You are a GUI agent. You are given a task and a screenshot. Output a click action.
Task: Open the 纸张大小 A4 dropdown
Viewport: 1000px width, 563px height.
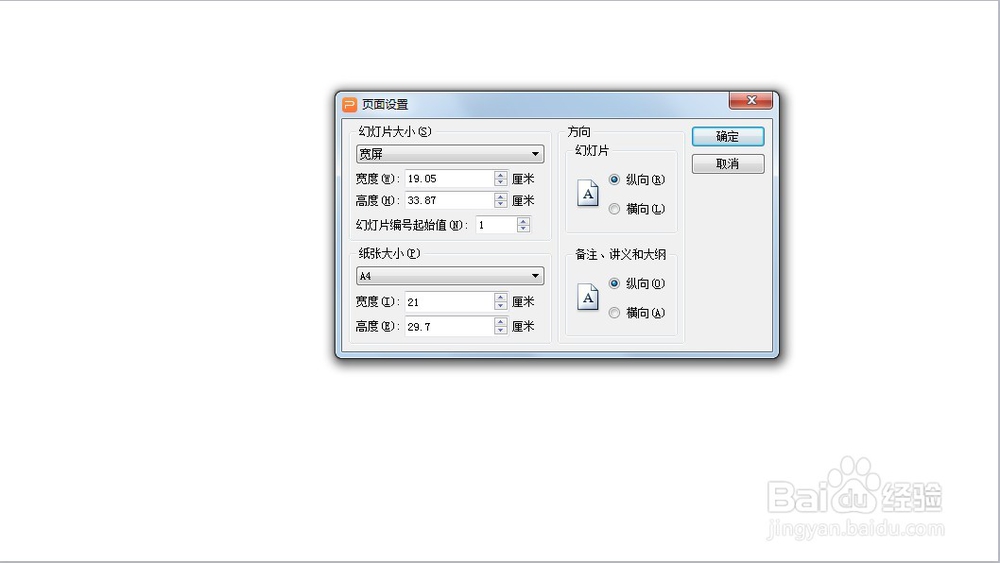450,275
